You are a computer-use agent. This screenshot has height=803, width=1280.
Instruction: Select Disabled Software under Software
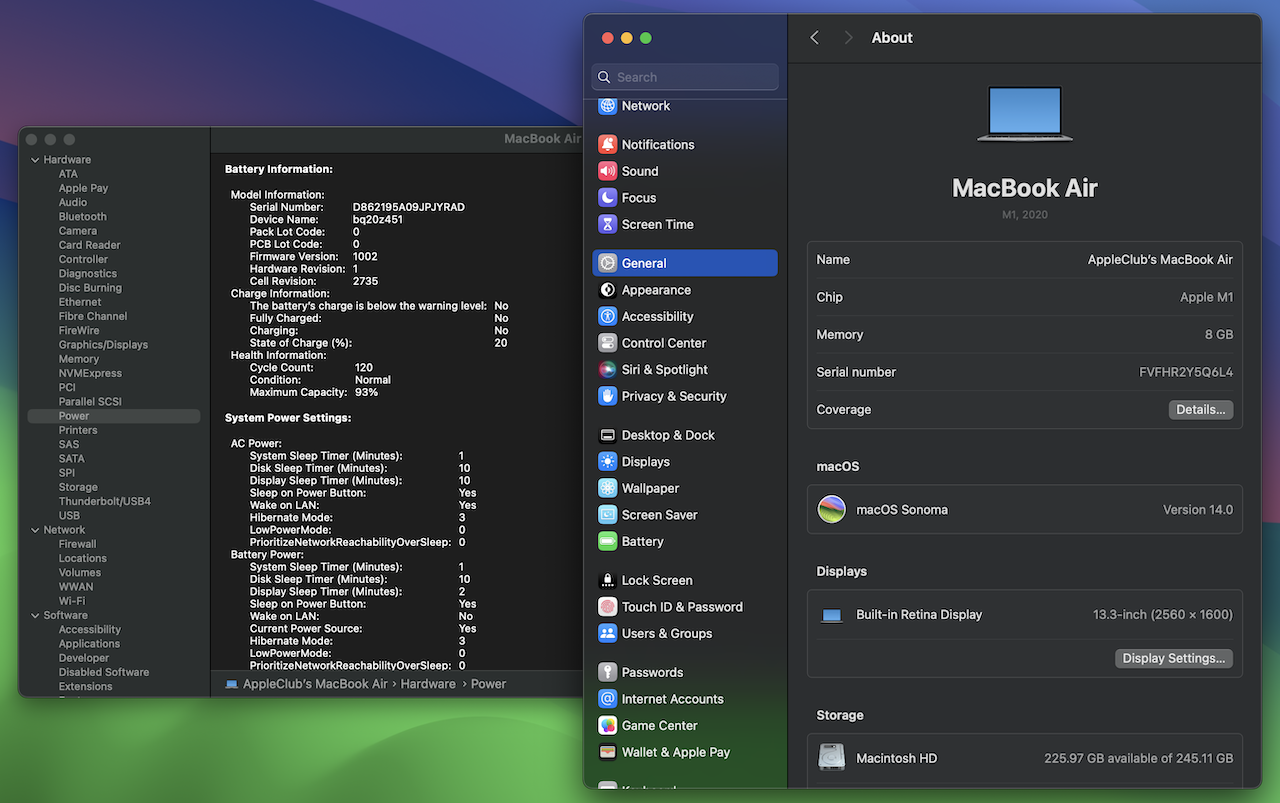[104, 672]
